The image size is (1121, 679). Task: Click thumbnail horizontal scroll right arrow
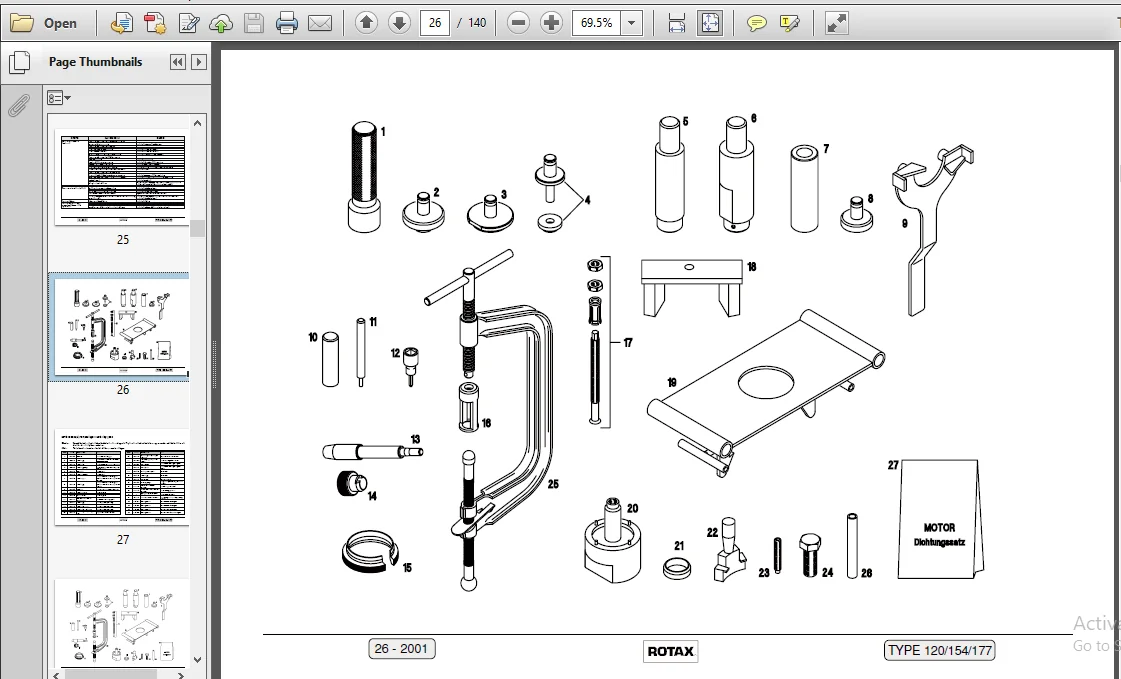[x=181, y=675]
